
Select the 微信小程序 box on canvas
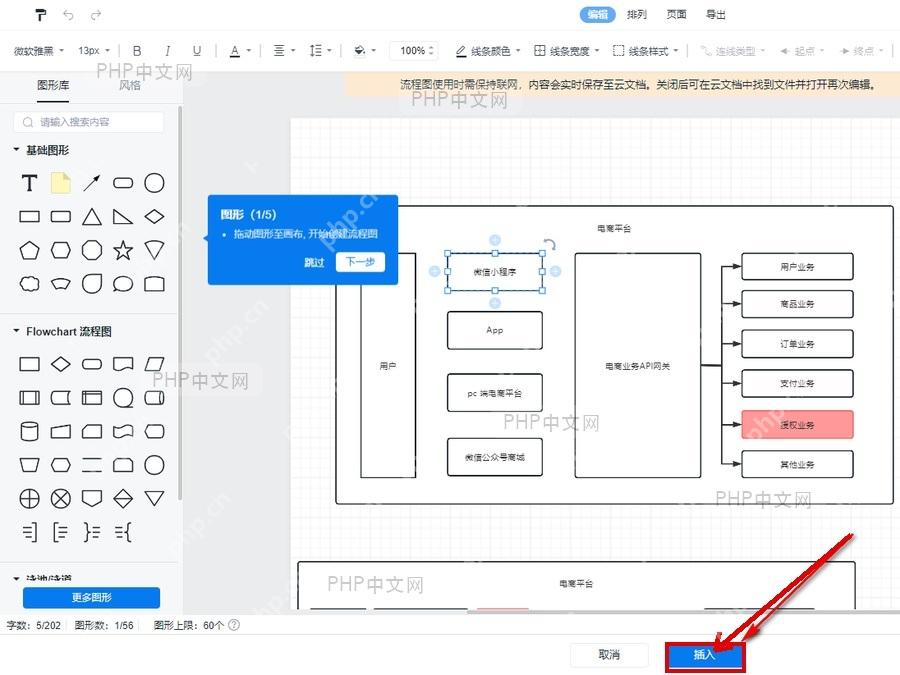tap(494, 272)
